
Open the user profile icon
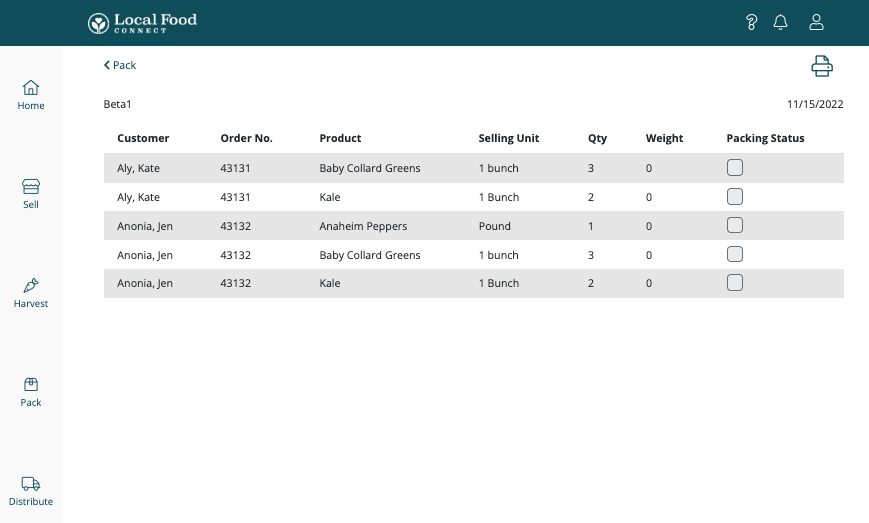pyautogui.click(x=816, y=22)
